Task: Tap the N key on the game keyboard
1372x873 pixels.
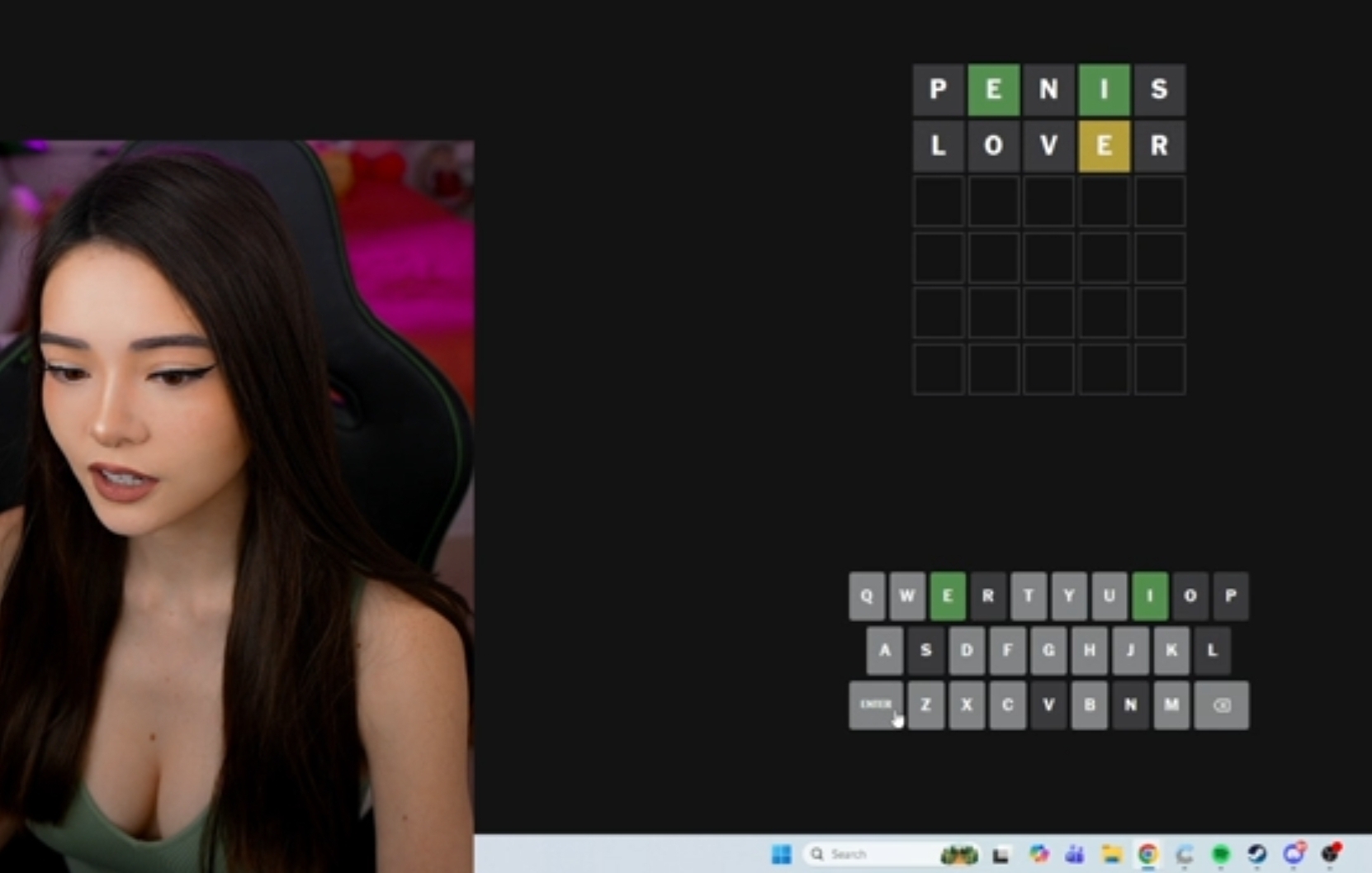Action: tap(1130, 705)
